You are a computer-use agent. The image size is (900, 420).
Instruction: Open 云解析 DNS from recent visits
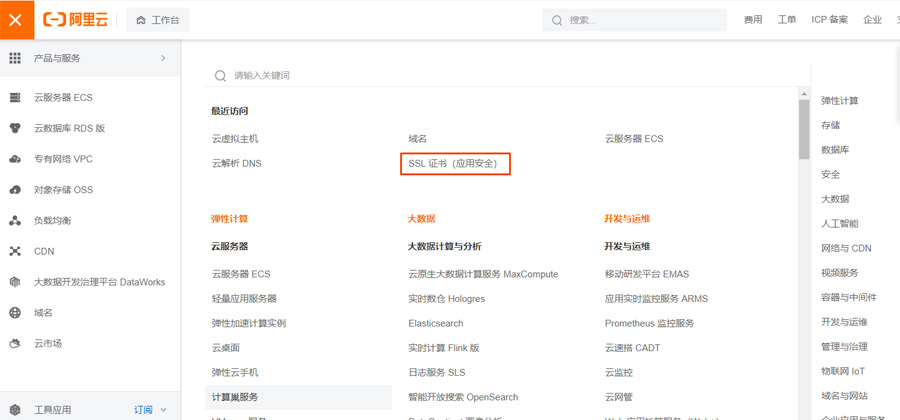236,163
